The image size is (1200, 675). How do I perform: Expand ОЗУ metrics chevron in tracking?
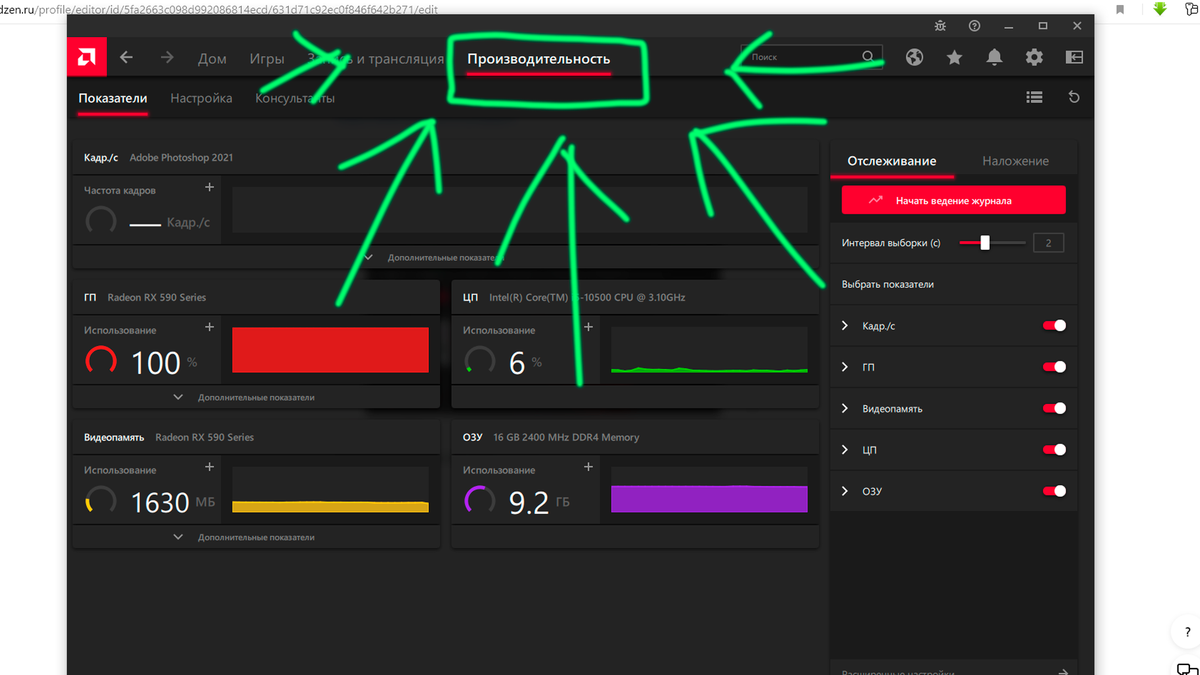point(845,491)
